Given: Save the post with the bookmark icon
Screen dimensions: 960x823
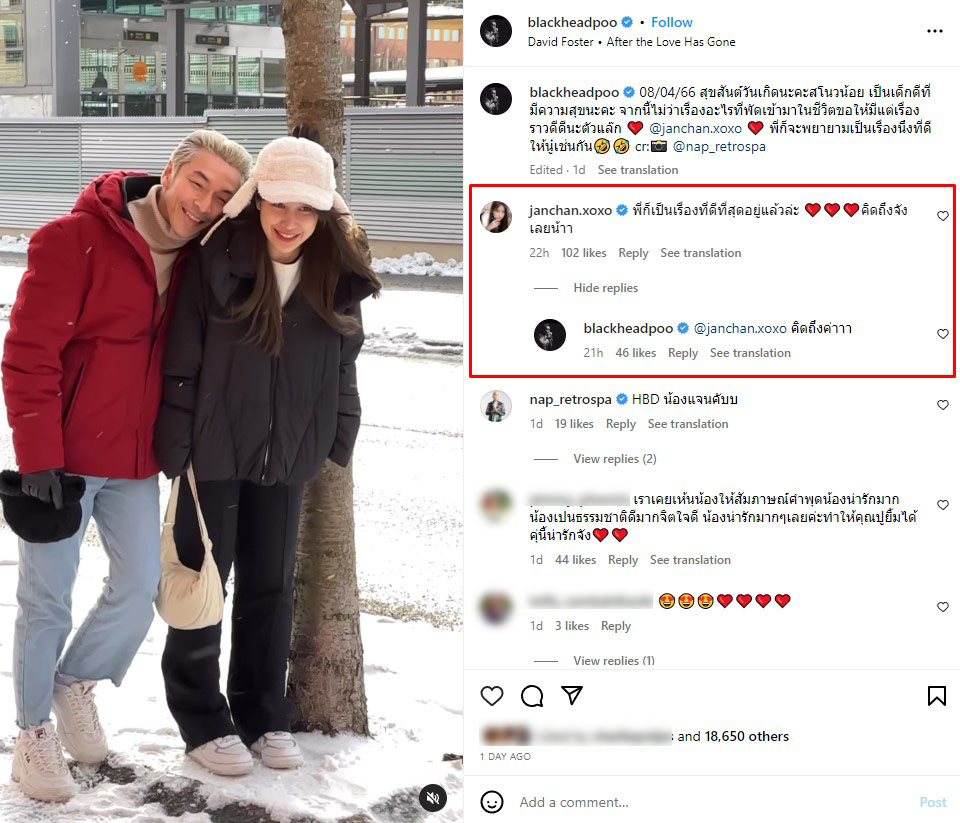Looking at the screenshot, I should click(937, 696).
